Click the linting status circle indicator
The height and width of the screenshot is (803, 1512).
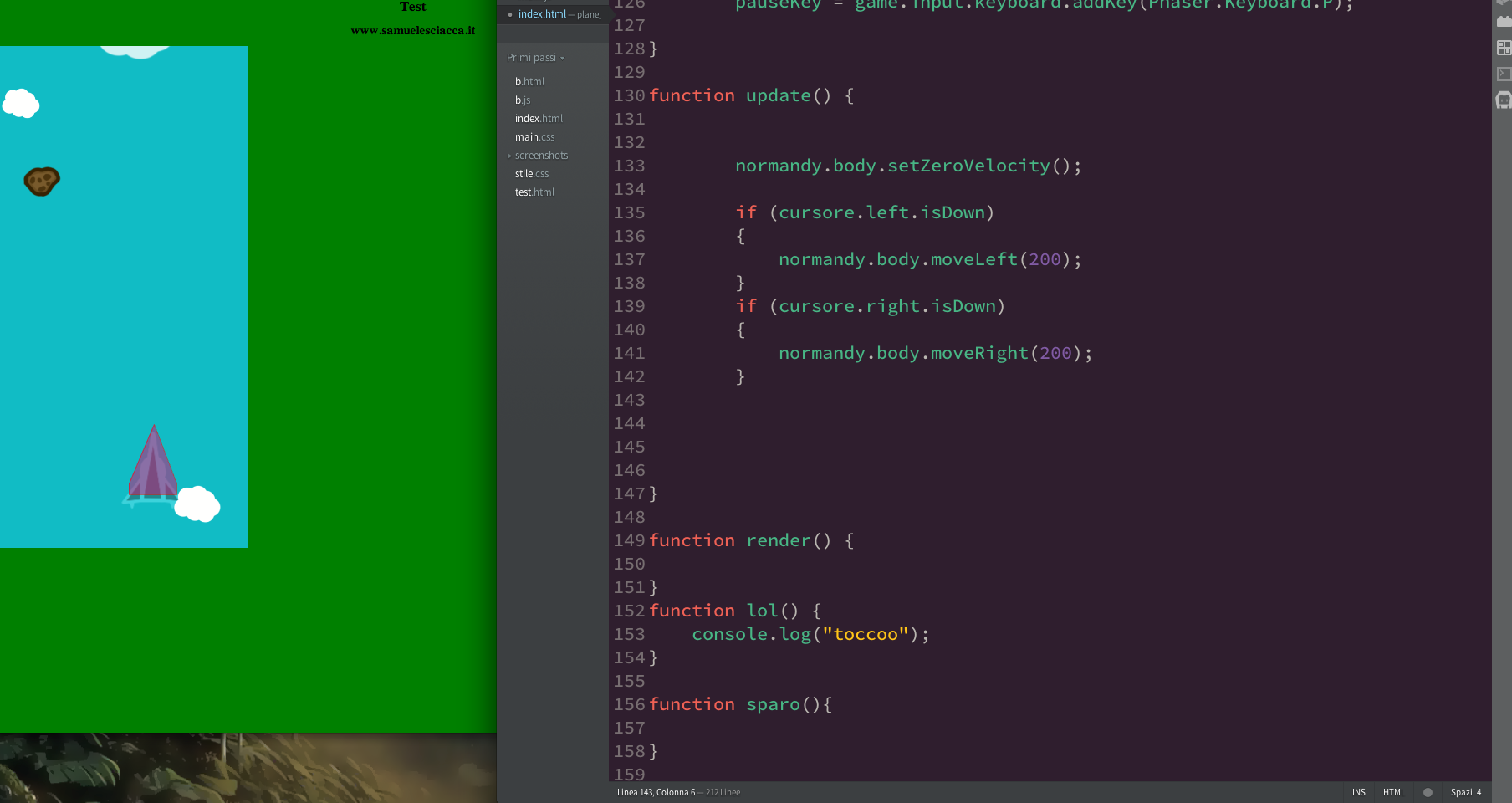coord(1428,792)
